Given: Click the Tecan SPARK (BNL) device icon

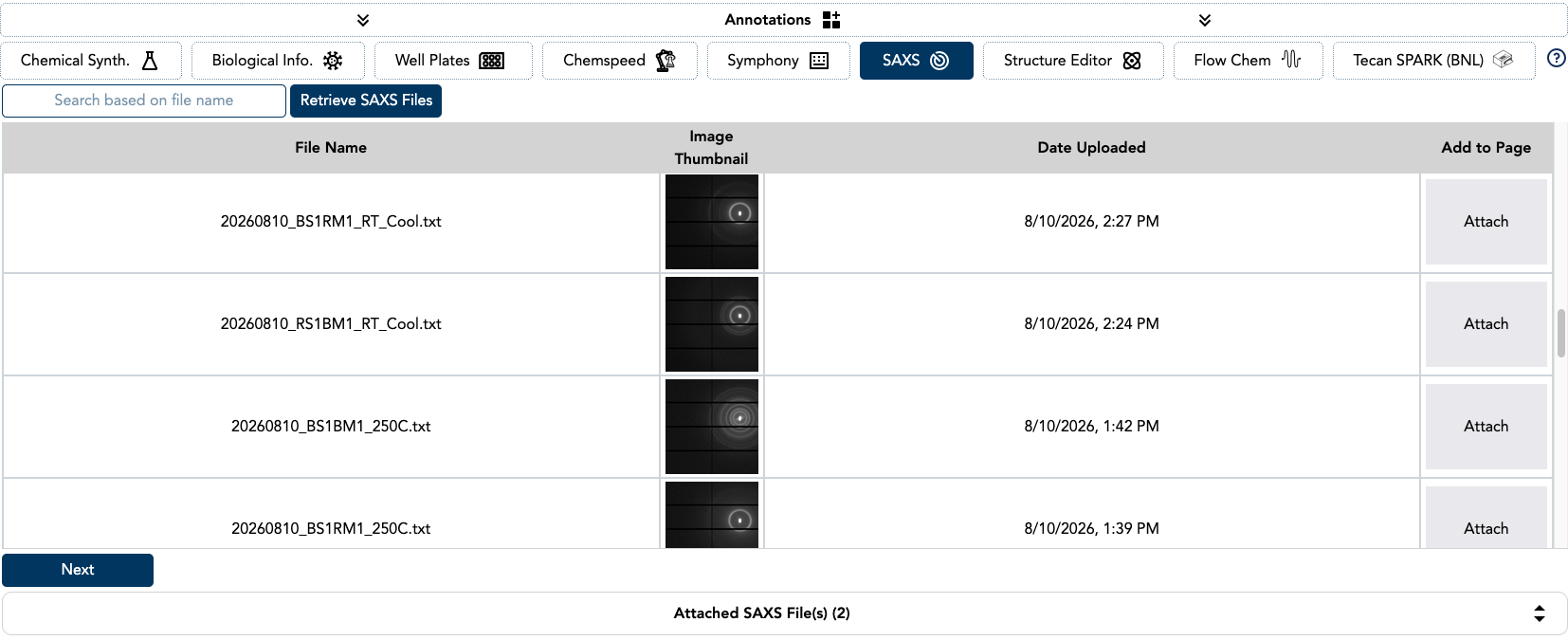Looking at the screenshot, I should (x=1503, y=60).
